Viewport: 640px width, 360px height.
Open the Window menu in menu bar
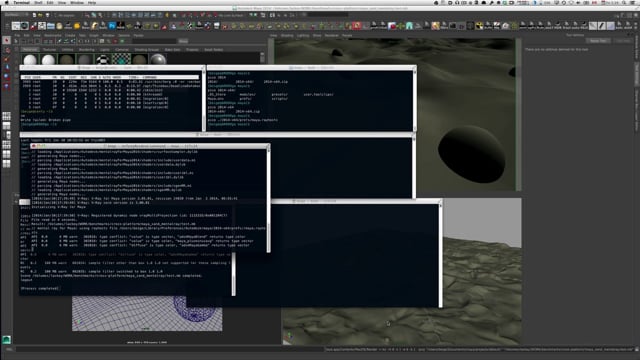coord(77,2)
